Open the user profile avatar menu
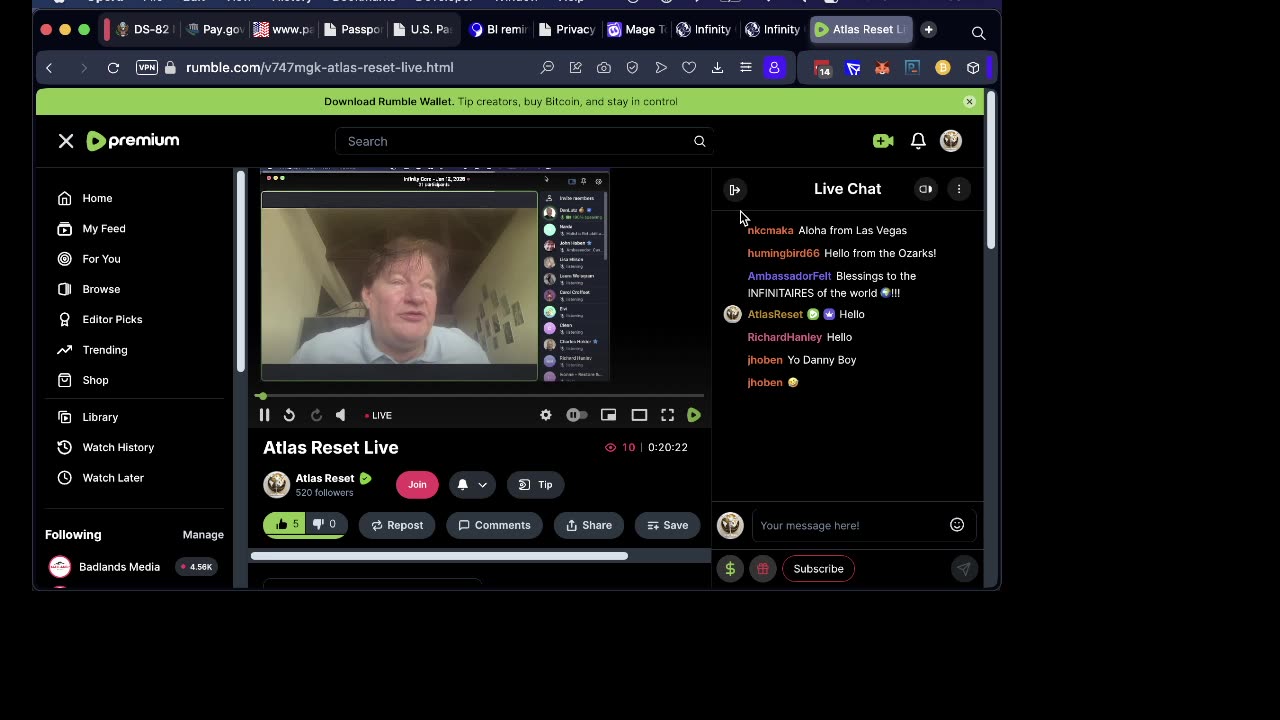 (x=951, y=141)
